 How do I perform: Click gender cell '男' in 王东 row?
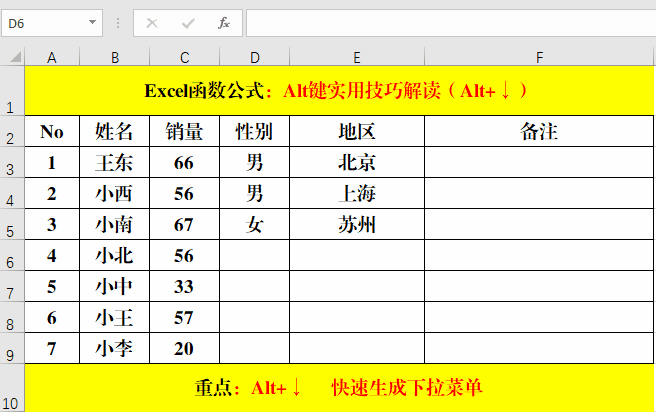pyautogui.click(x=254, y=162)
